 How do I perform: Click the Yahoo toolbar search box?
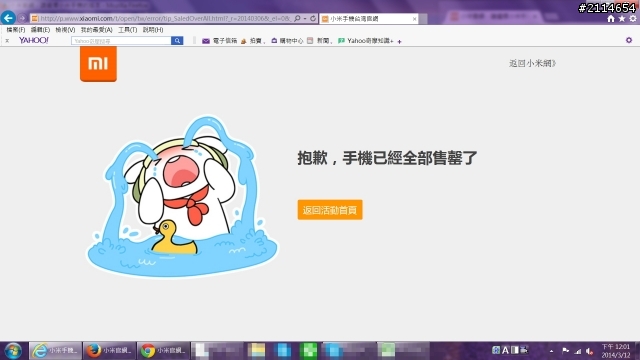click(x=121, y=40)
